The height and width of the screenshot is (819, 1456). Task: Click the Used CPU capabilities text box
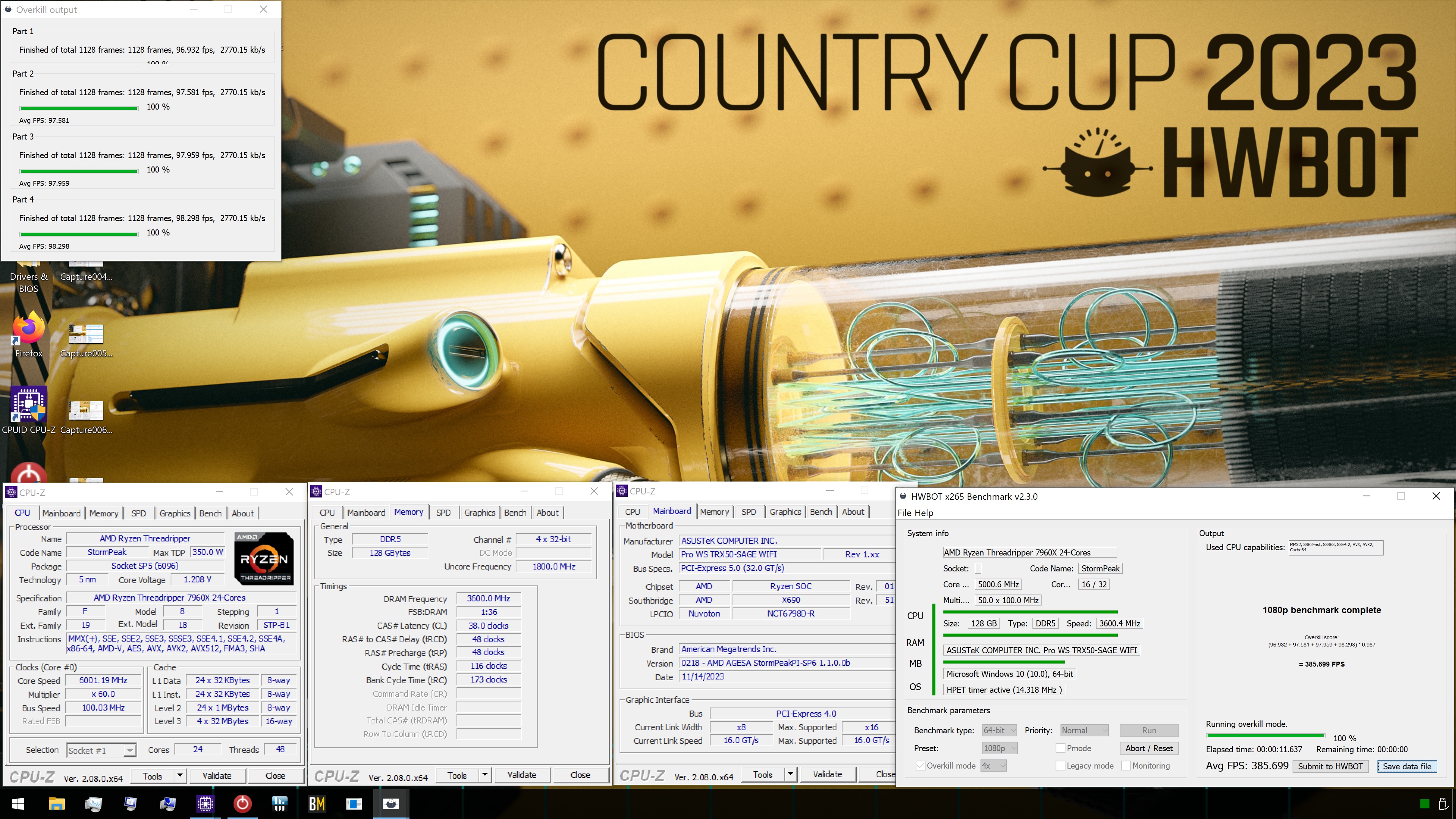(1335, 547)
